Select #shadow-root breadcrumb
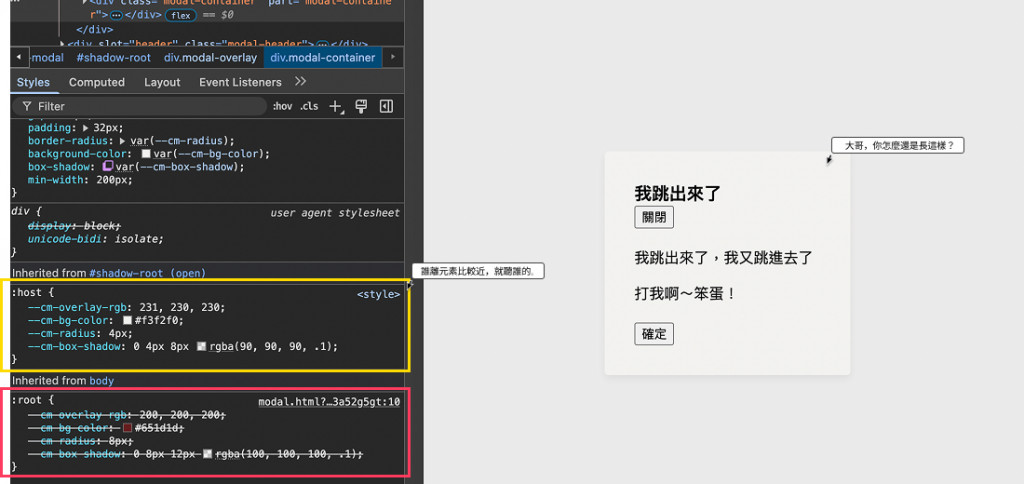The width and height of the screenshot is (1024, 484). tap(114, 57)
